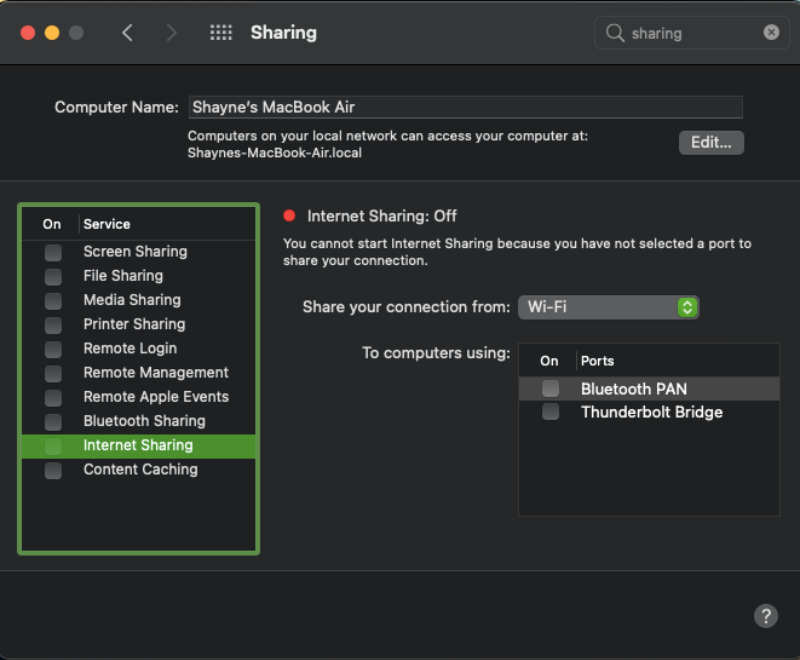Enable the Bluetooth PAN port
Viewport: 800px width, 660px height.
(549, 388)
